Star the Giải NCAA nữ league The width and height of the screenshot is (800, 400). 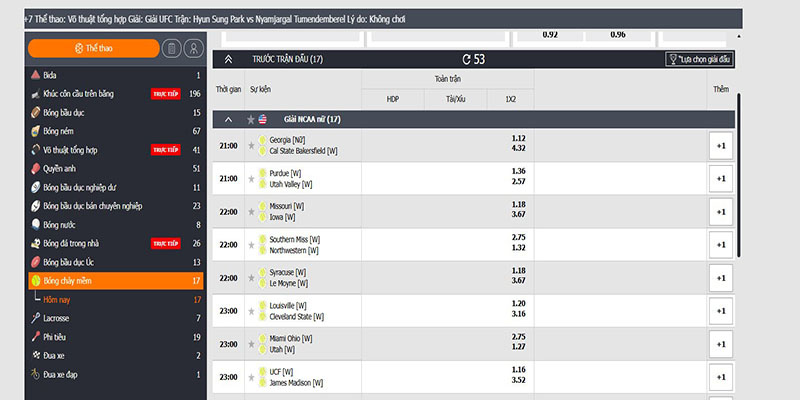tap(250, 119)
